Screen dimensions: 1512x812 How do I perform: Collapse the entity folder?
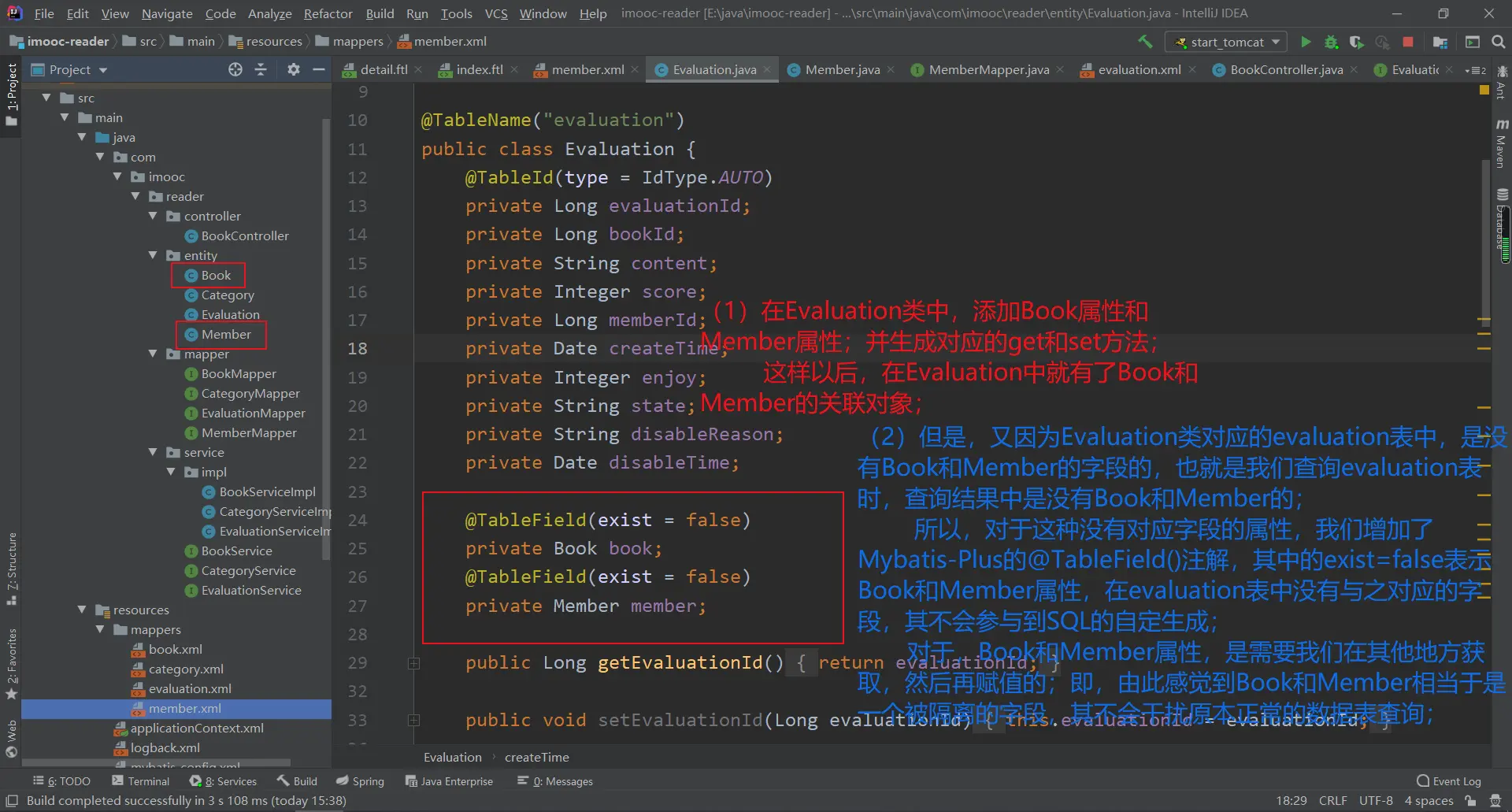(153, 255)
